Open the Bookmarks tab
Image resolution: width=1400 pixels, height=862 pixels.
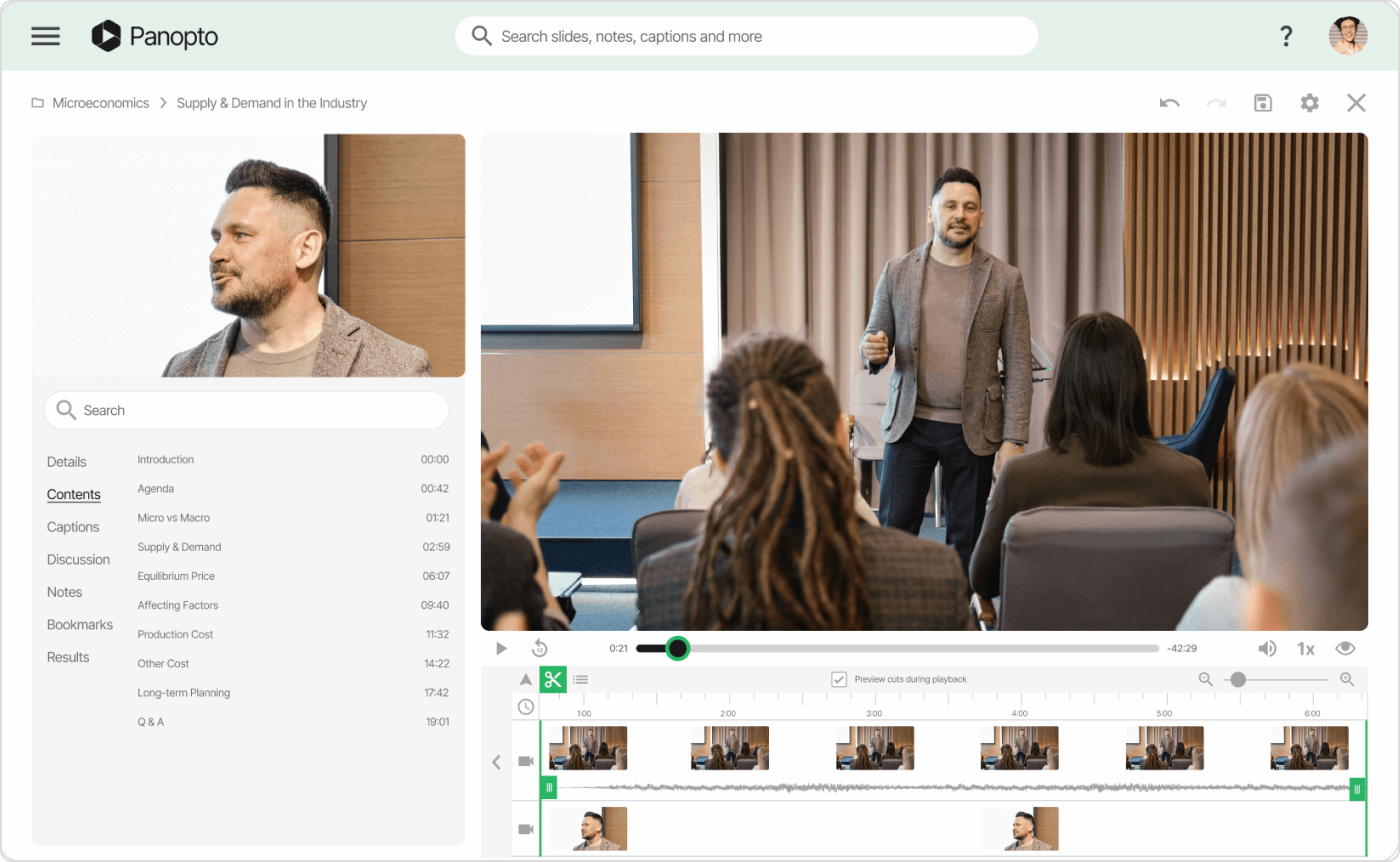80,625
